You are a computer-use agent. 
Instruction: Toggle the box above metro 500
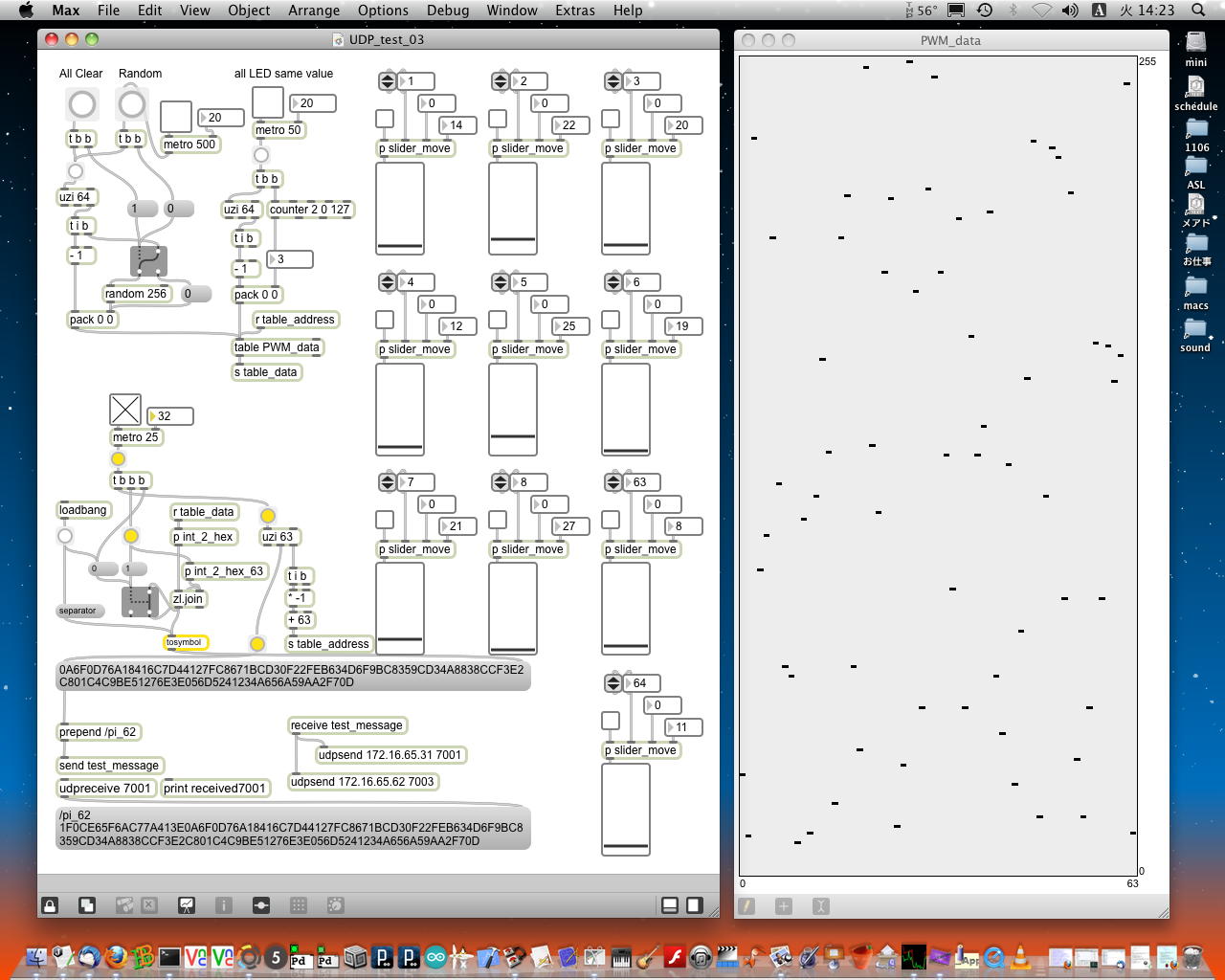click(175, 117)
